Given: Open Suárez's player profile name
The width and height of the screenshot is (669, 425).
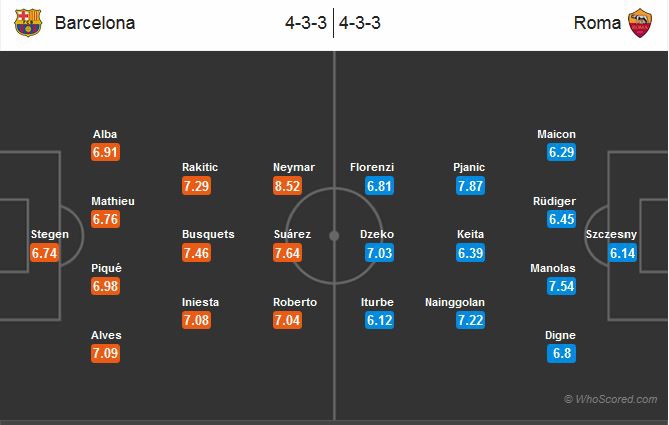Looking at the screenshot, I should point(293,234).
